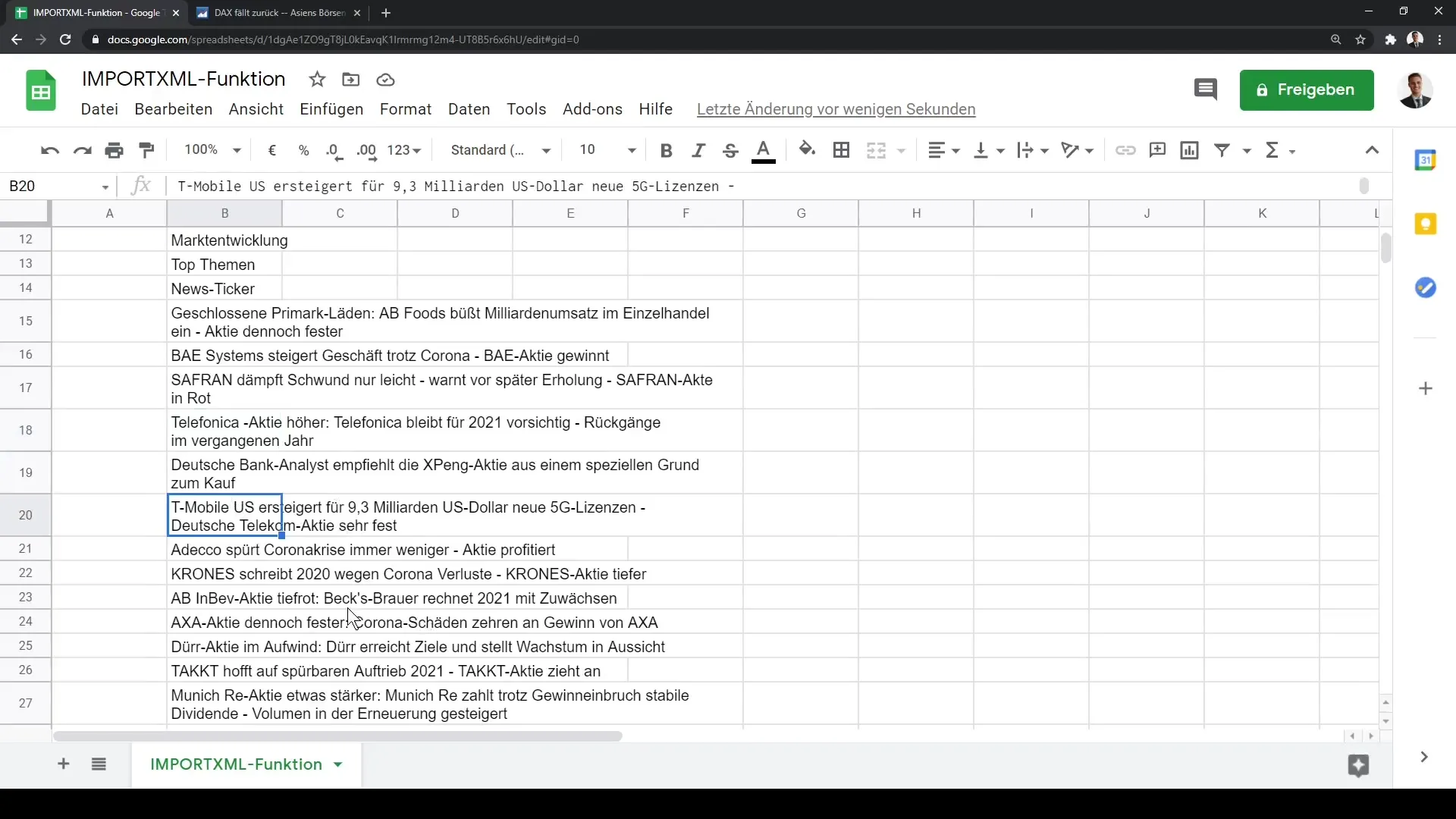Open Google Keep side panel icon
The image size is (1456, 819).
(1426, 224)
